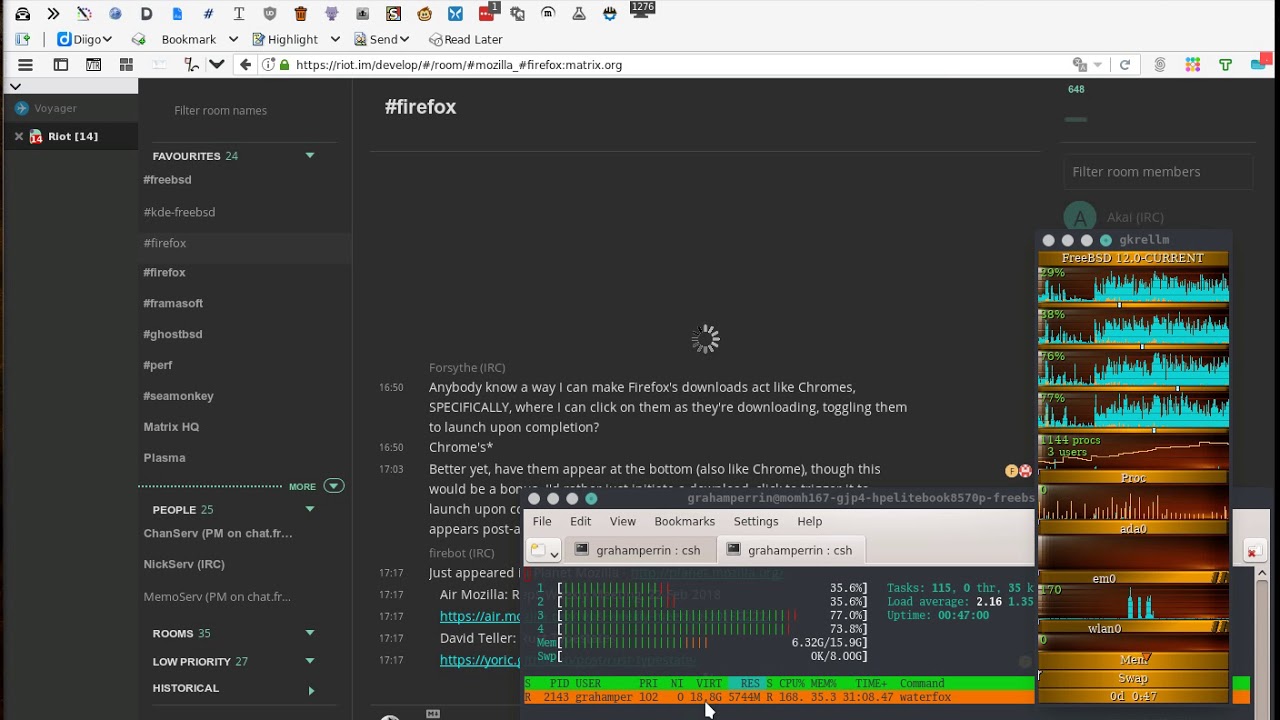Open the flask extension icon

(x=578, y=14)
